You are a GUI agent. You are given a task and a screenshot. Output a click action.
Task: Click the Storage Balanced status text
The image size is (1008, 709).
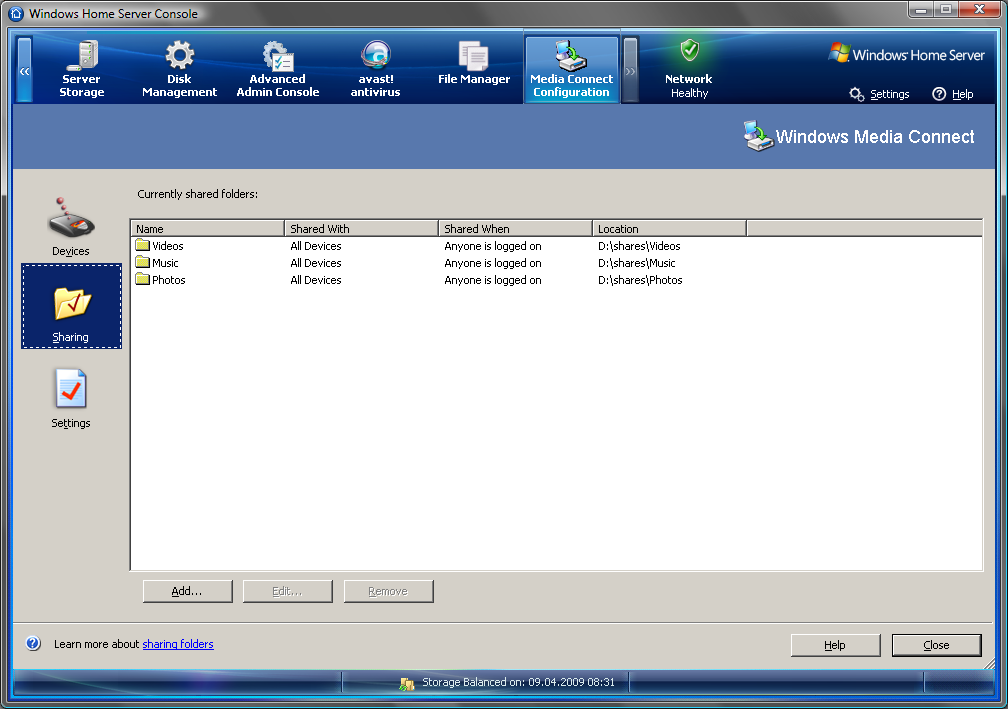pyautogui.click(x=518, y=682)
